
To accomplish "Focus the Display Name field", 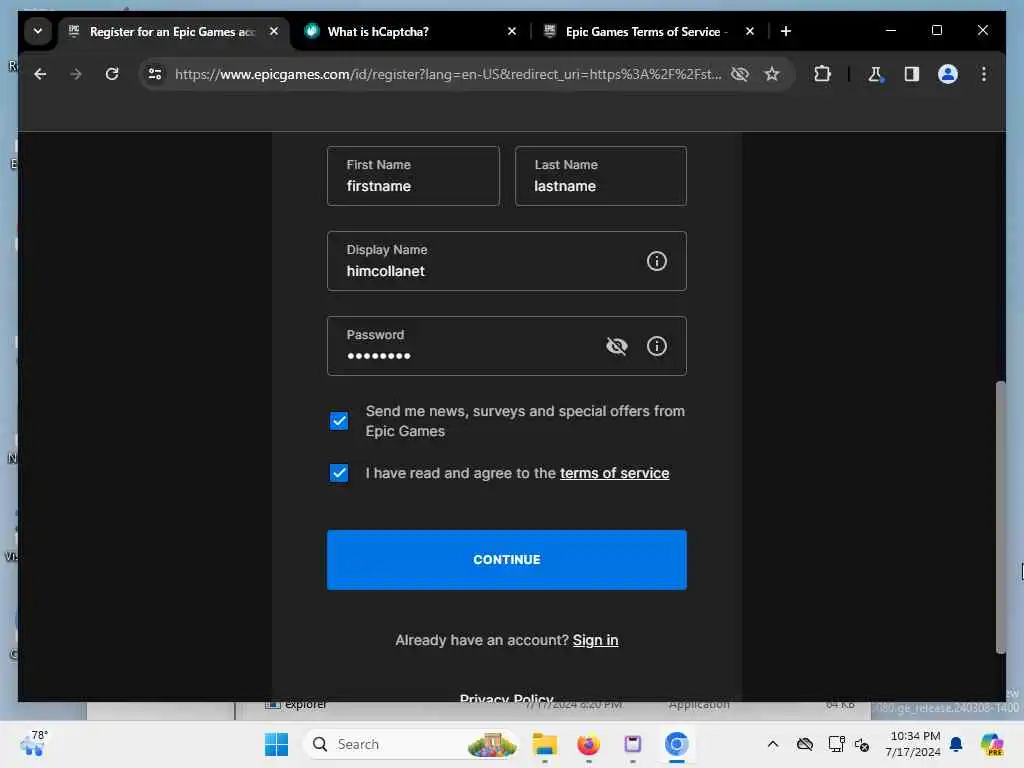I will click(507, 261).
